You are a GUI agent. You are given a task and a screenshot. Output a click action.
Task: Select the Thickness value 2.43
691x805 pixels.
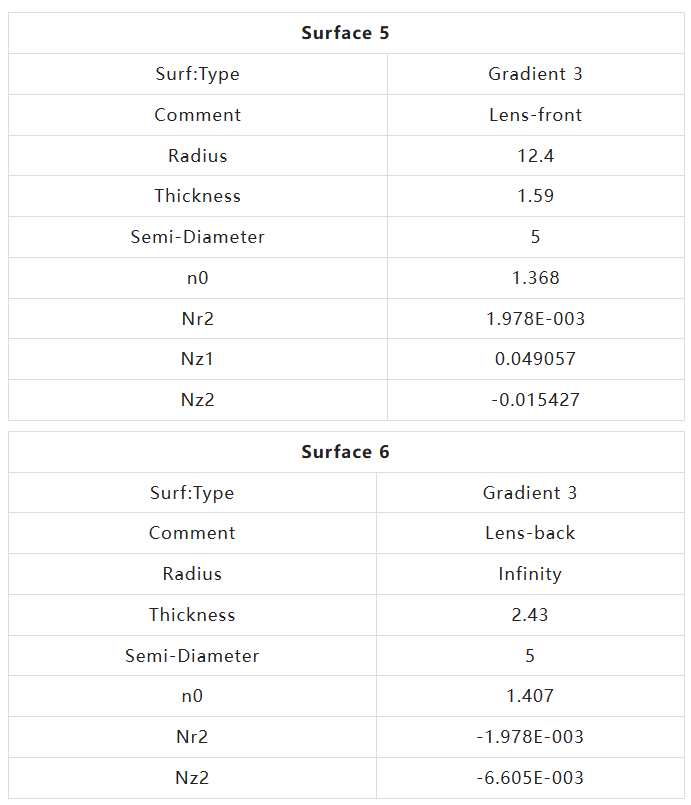click(530, 615)
